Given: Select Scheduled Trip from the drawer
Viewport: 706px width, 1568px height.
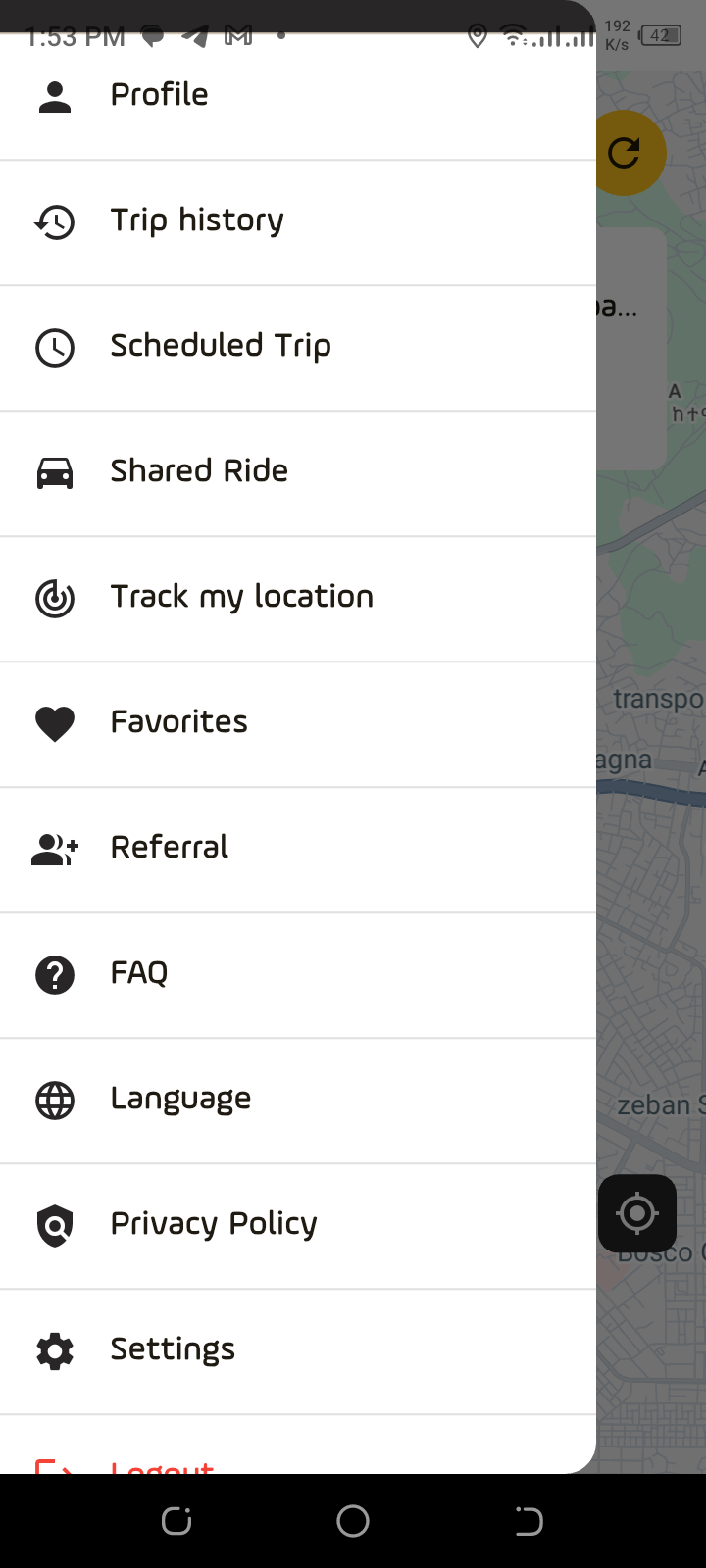Looking at the screenshot, I should (x=221, y=346).
